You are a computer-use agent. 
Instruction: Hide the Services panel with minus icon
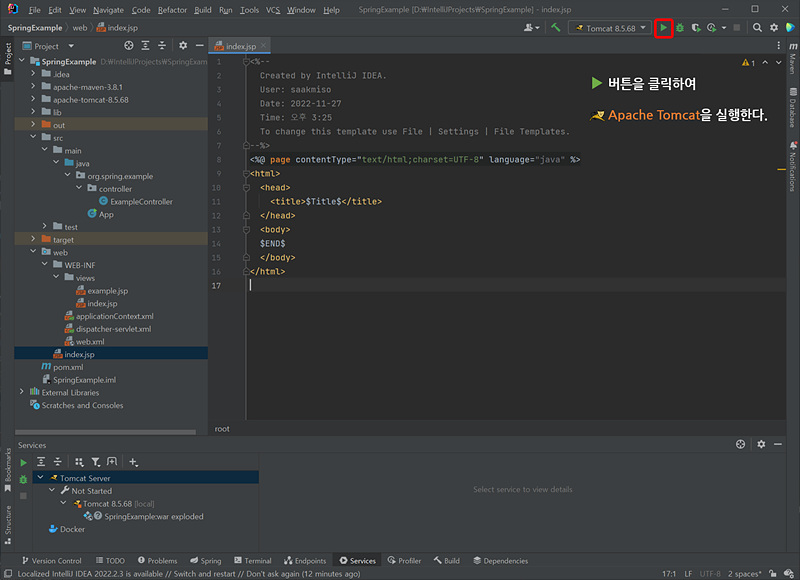click(x=778, y=444)
